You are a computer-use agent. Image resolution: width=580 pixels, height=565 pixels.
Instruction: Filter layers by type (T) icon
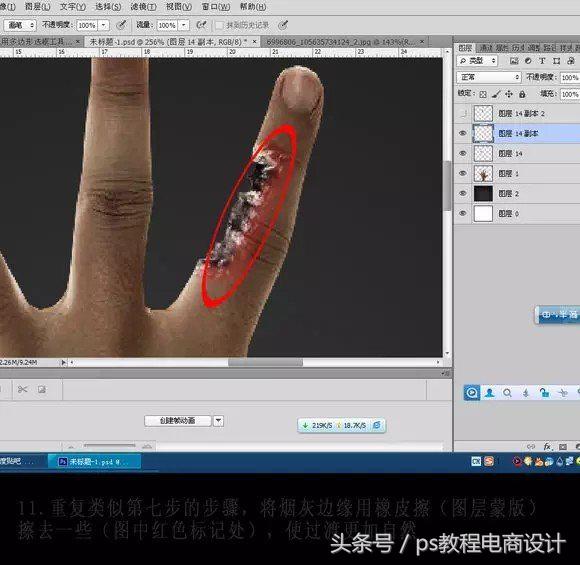pos(542,61)
